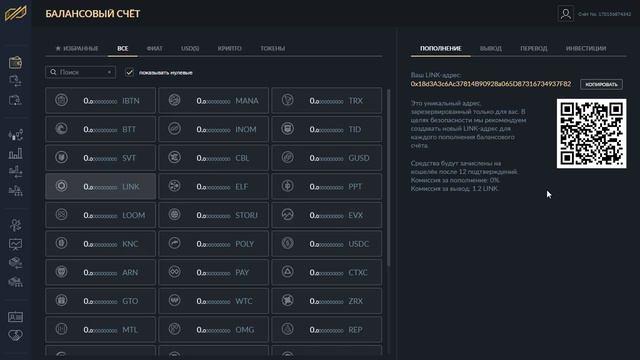Image resolution: width=640 pixels, height=360 pixels.
Task: Click the LINK deposit address text
Action: pyautogui.click(x=491, y=84)
